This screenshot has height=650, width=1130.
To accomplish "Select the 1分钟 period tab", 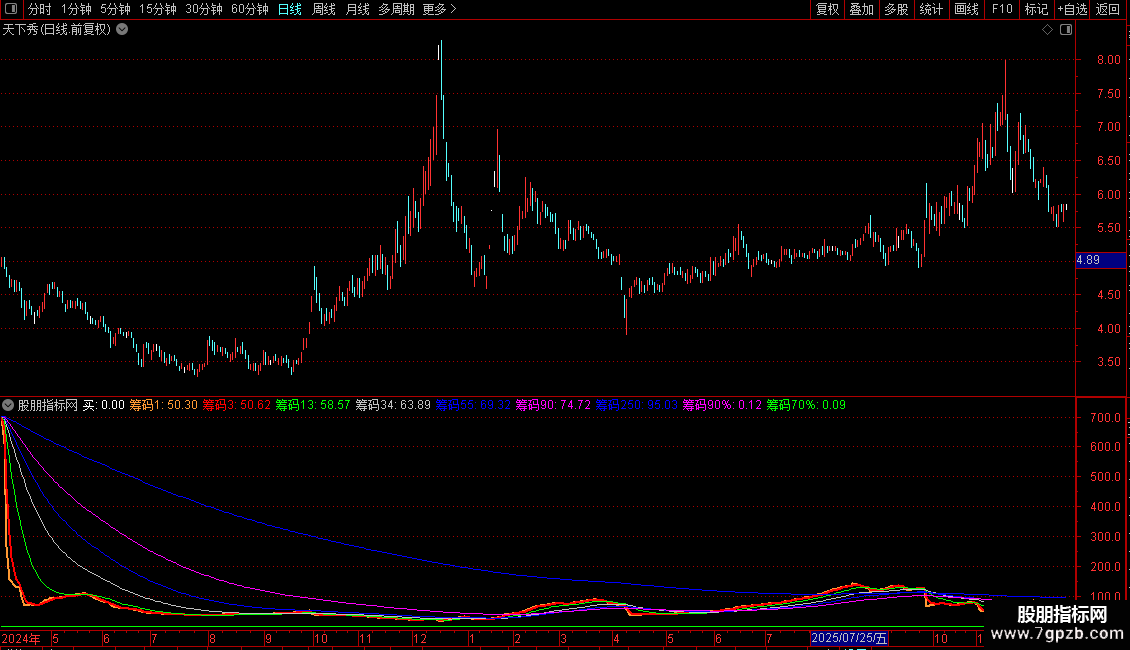I will (76, 9).
